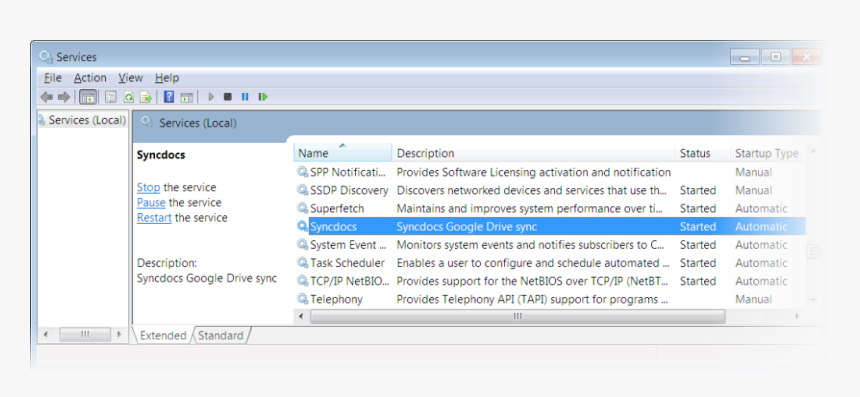860x397 pixels.
Task: Click the Start Service play icon
Action: [211, 97]
